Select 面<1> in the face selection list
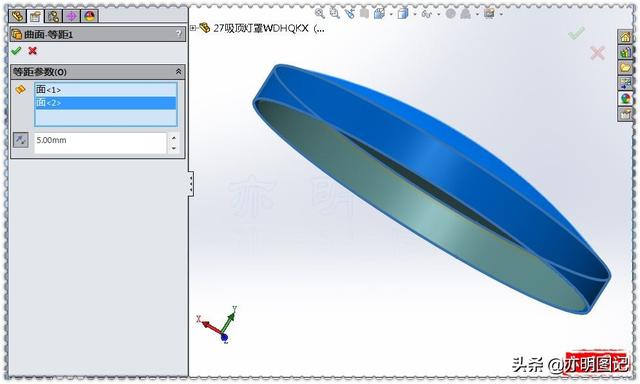This screenshot has height=384, width=640. [x=106, y=89]
